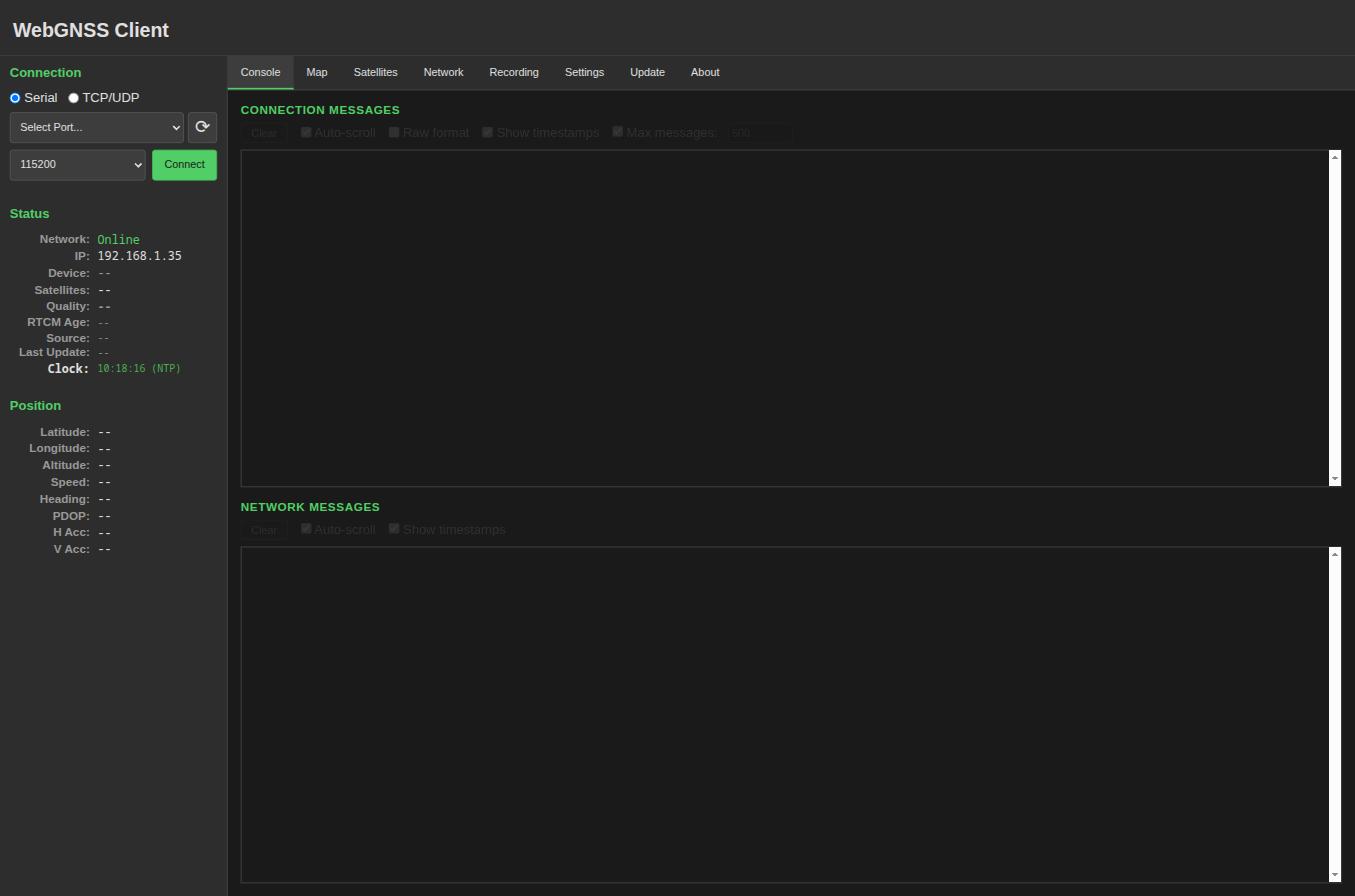Viewport: 1355px width, 896px height.
Task: Go to the Satellites tab
Action: 376,73
